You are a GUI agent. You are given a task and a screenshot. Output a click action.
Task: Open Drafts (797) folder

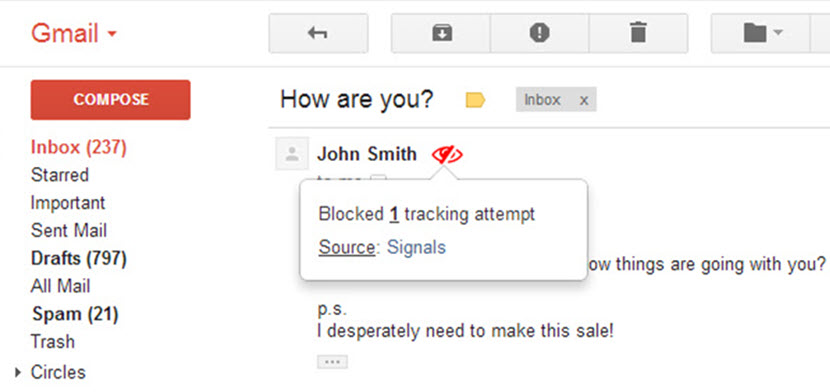click(79, 259)
